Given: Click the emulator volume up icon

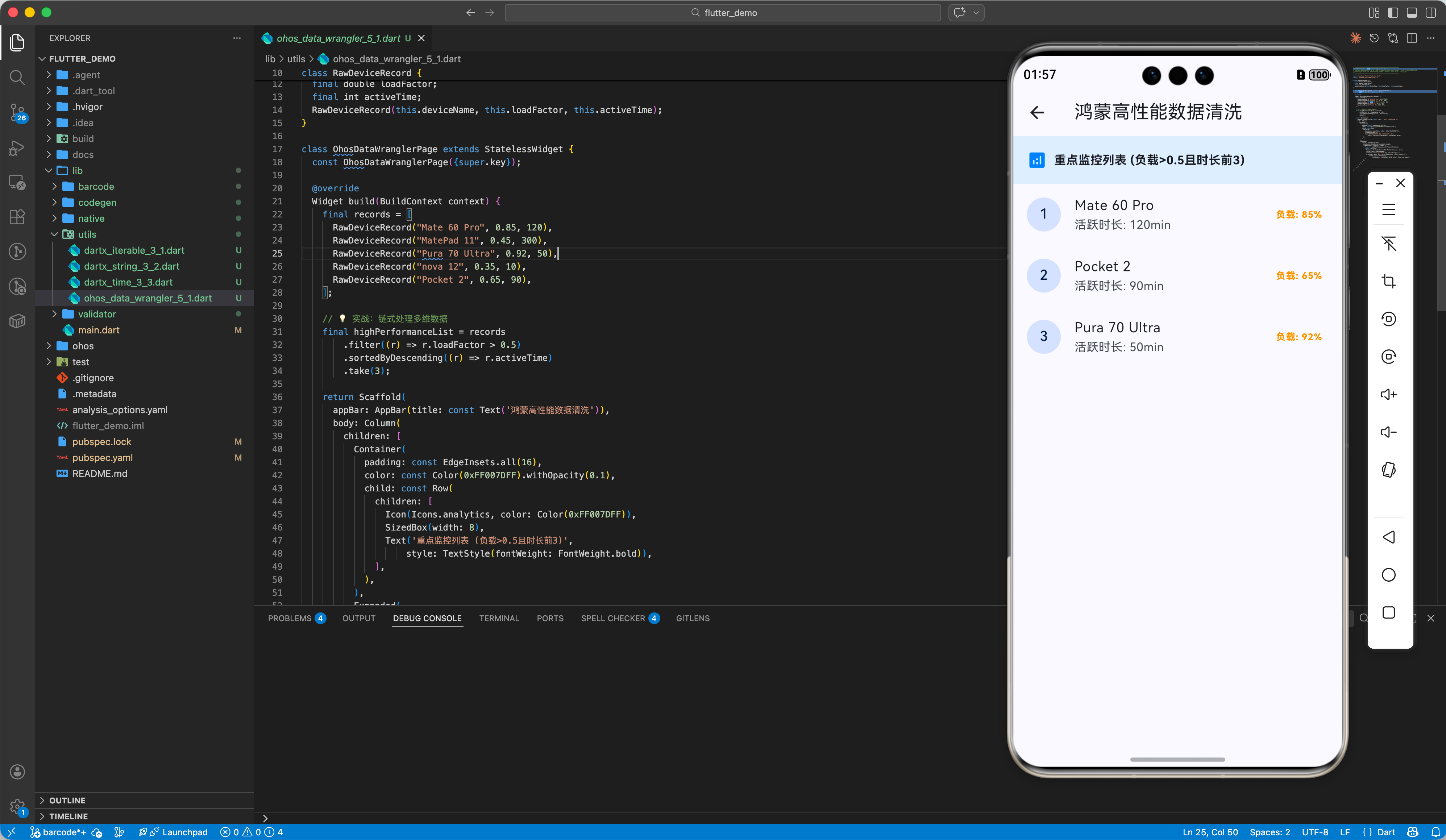Looking at the screenshot, I should [1389, 394].
